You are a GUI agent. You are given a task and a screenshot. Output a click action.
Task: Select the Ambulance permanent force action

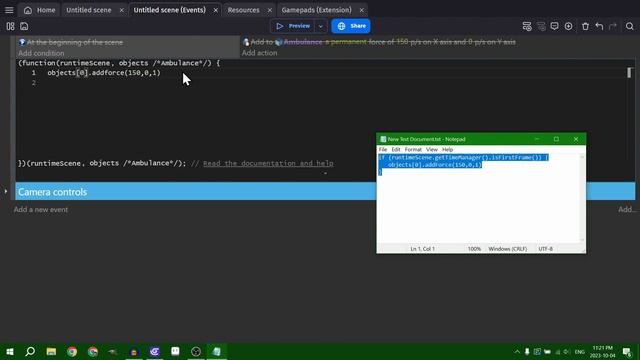pos(383,42)
